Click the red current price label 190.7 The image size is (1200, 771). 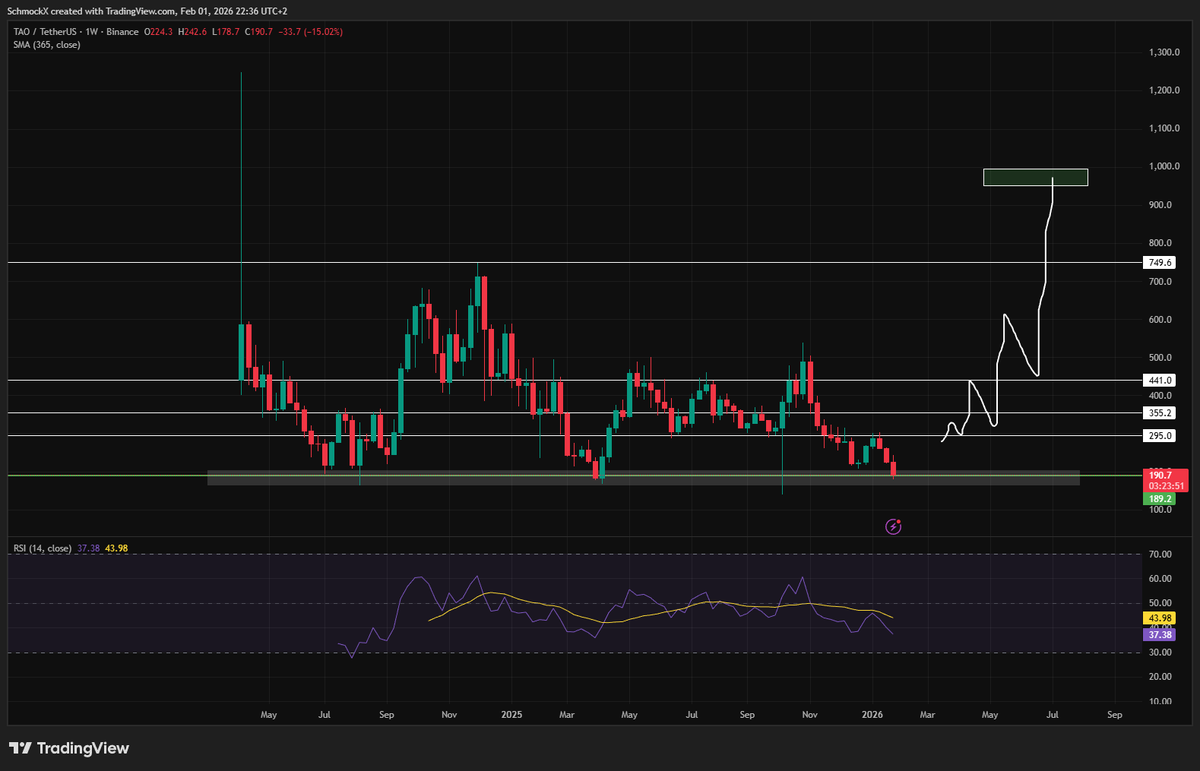click(x=1159, y=472)
